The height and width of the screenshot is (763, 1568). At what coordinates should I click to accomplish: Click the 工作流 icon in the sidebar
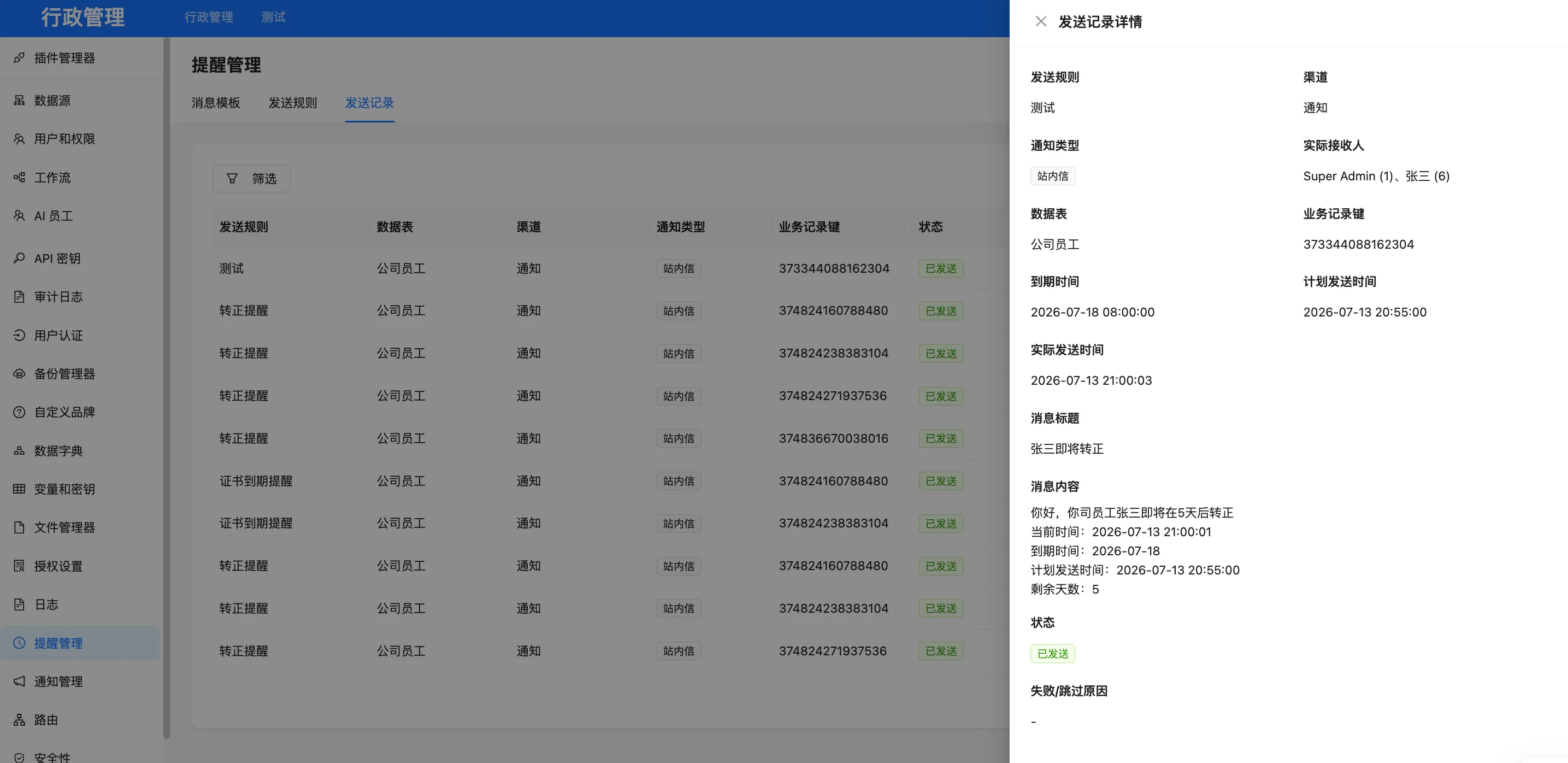(20, 177)
